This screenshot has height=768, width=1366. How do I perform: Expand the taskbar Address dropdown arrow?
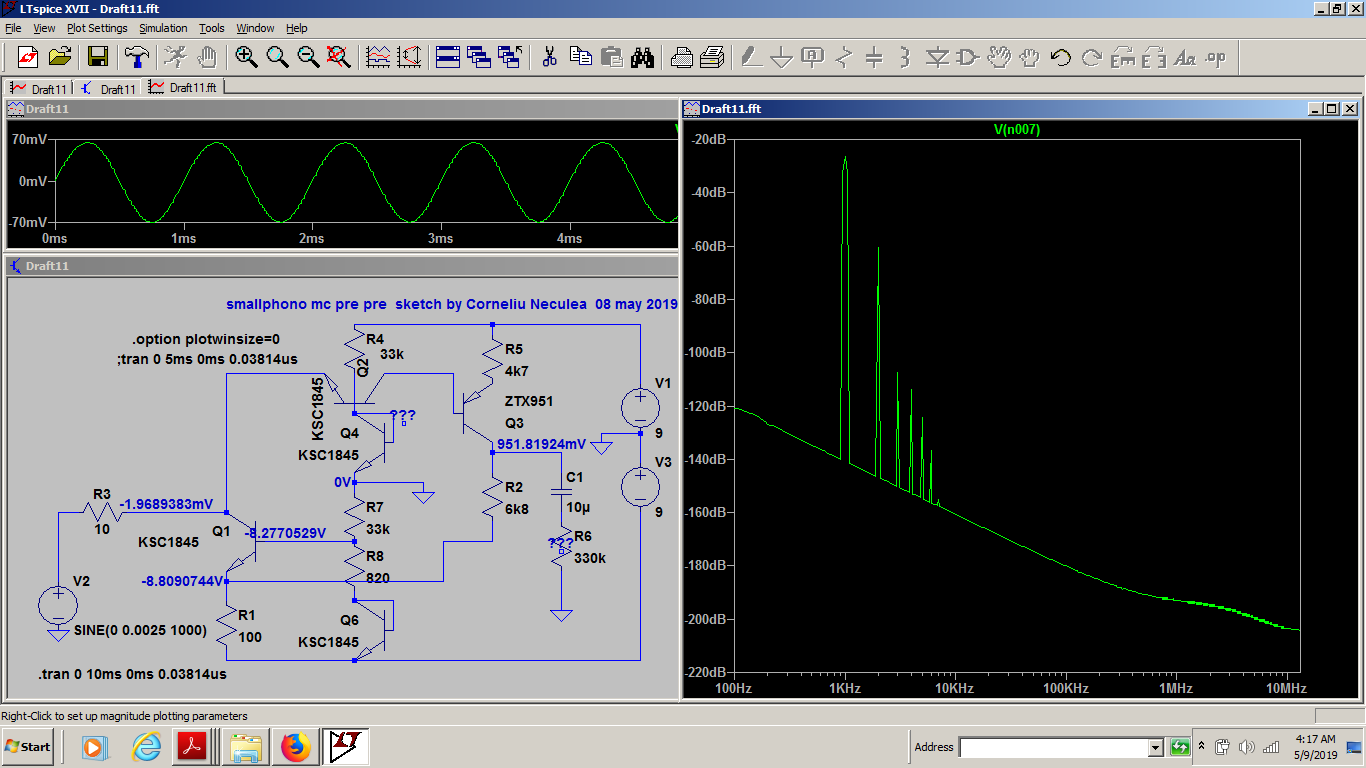point(1156,747)
